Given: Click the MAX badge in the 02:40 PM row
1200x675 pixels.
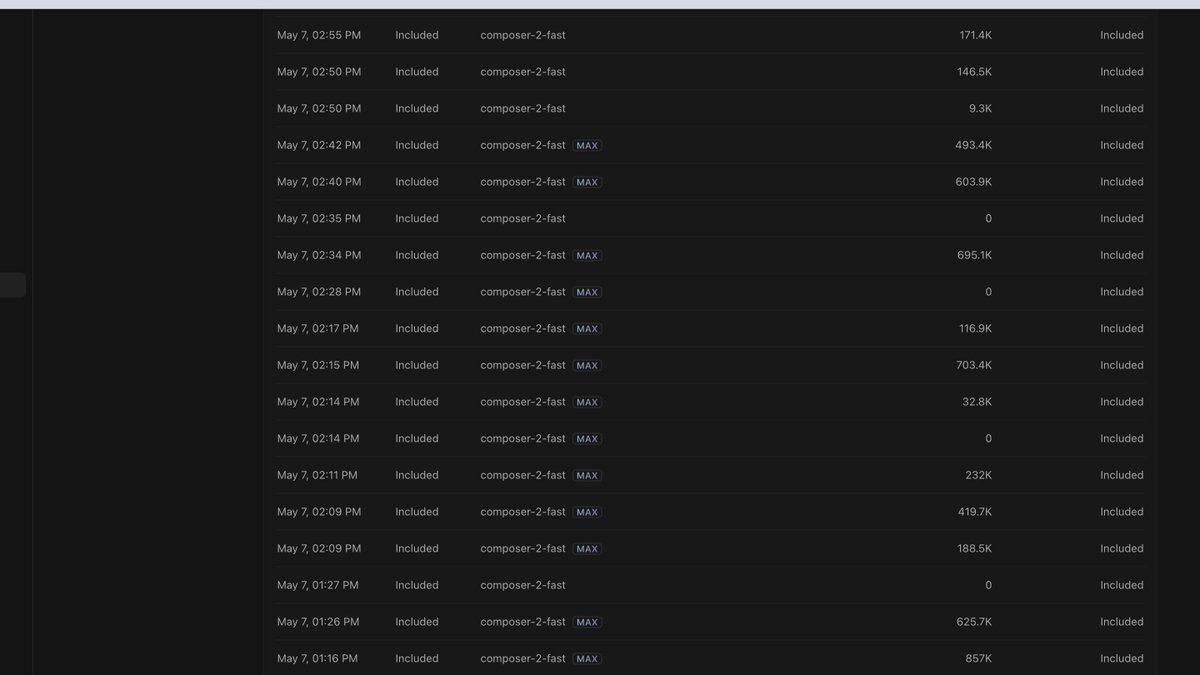Looking at the screenshot, I should [587, 182].
